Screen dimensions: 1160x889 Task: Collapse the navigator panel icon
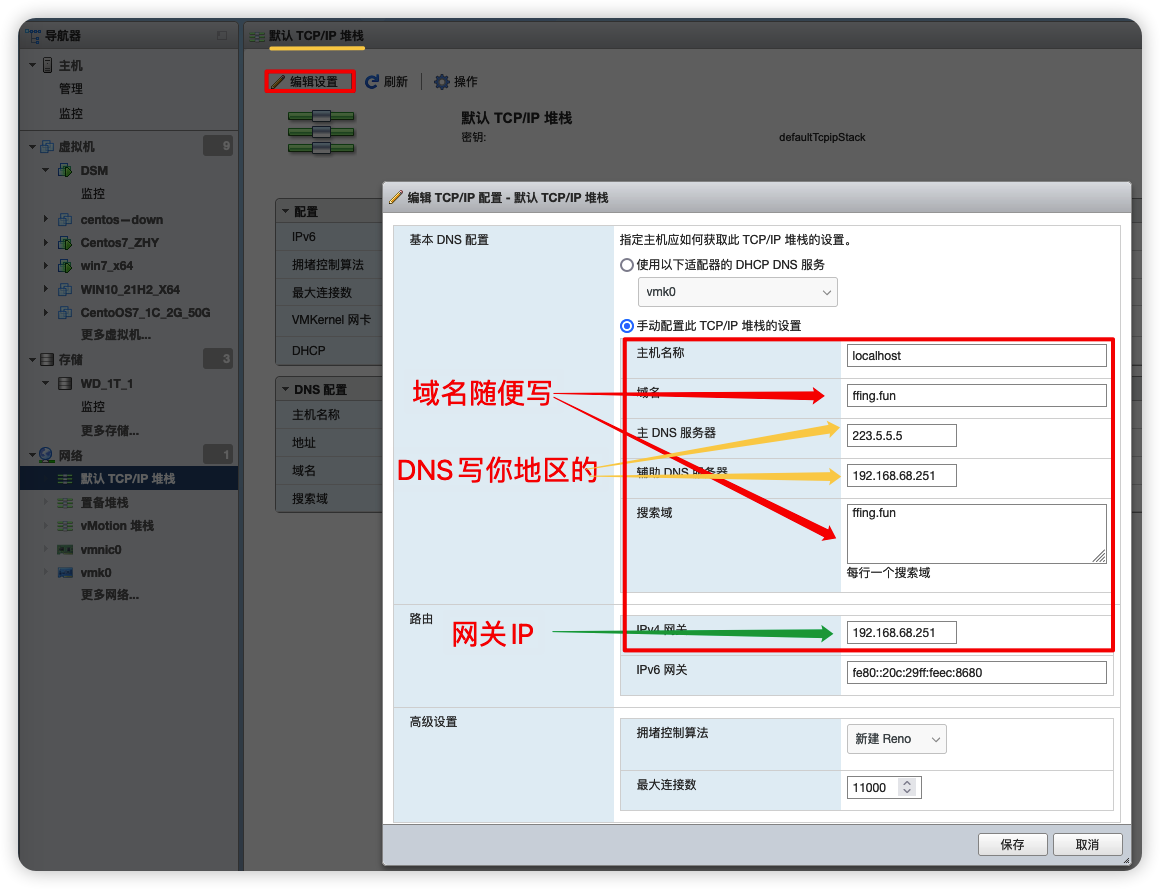pyautogui.click(x=221, y=36)
